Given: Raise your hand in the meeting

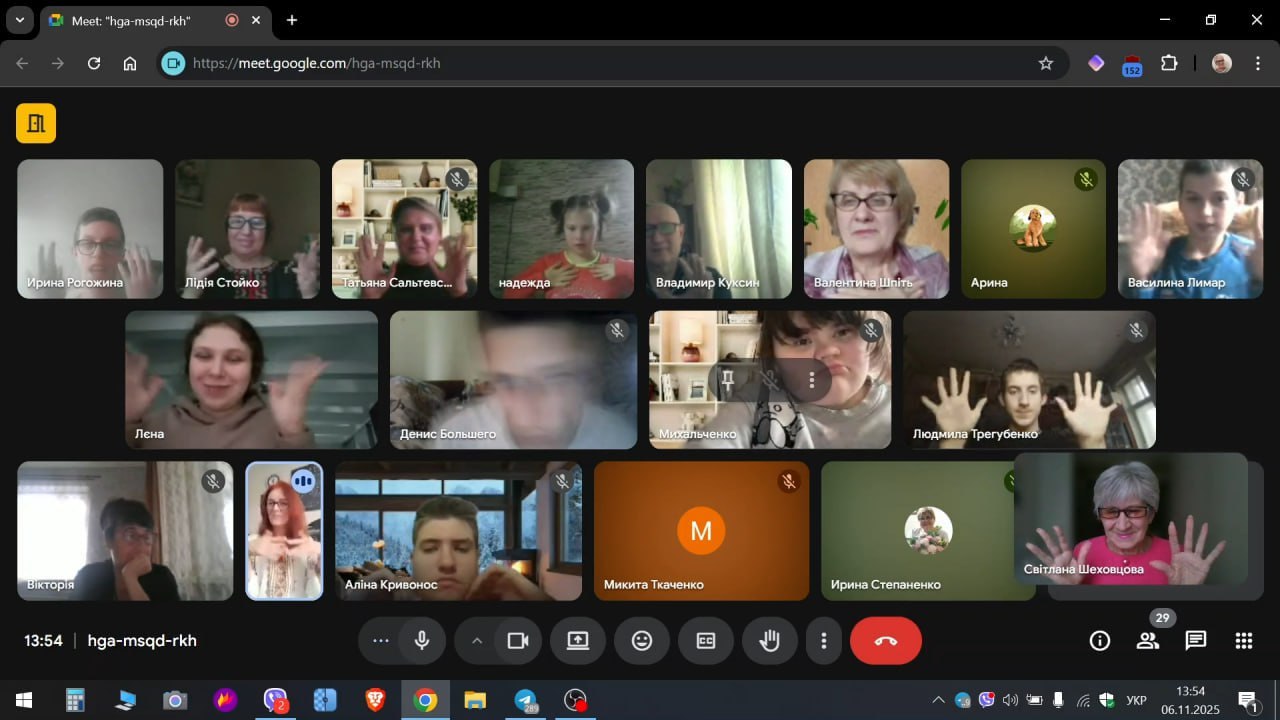Looking at the screenshot, I should pyautogui.click(x=769, y=641).
